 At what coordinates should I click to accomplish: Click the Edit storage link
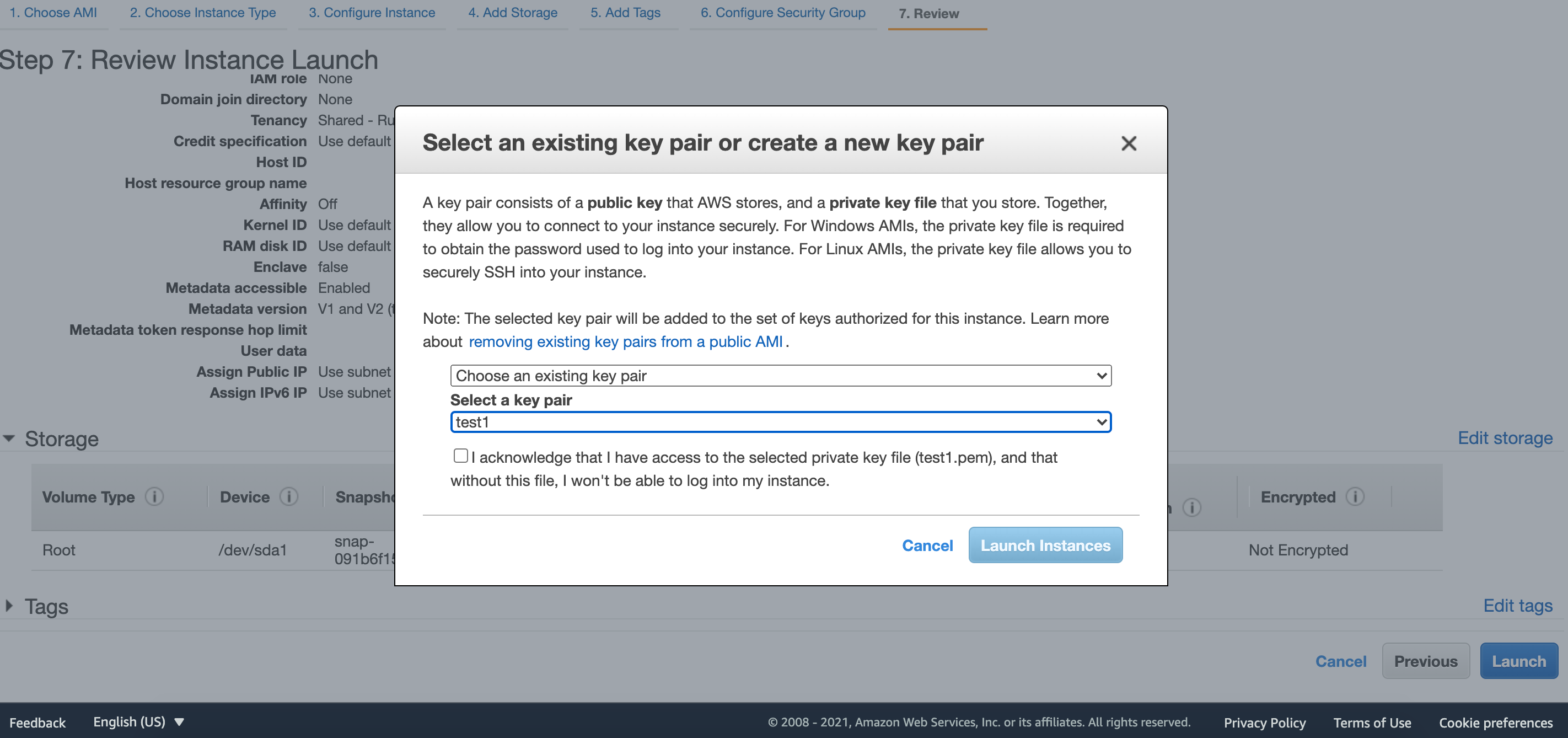1505,438
